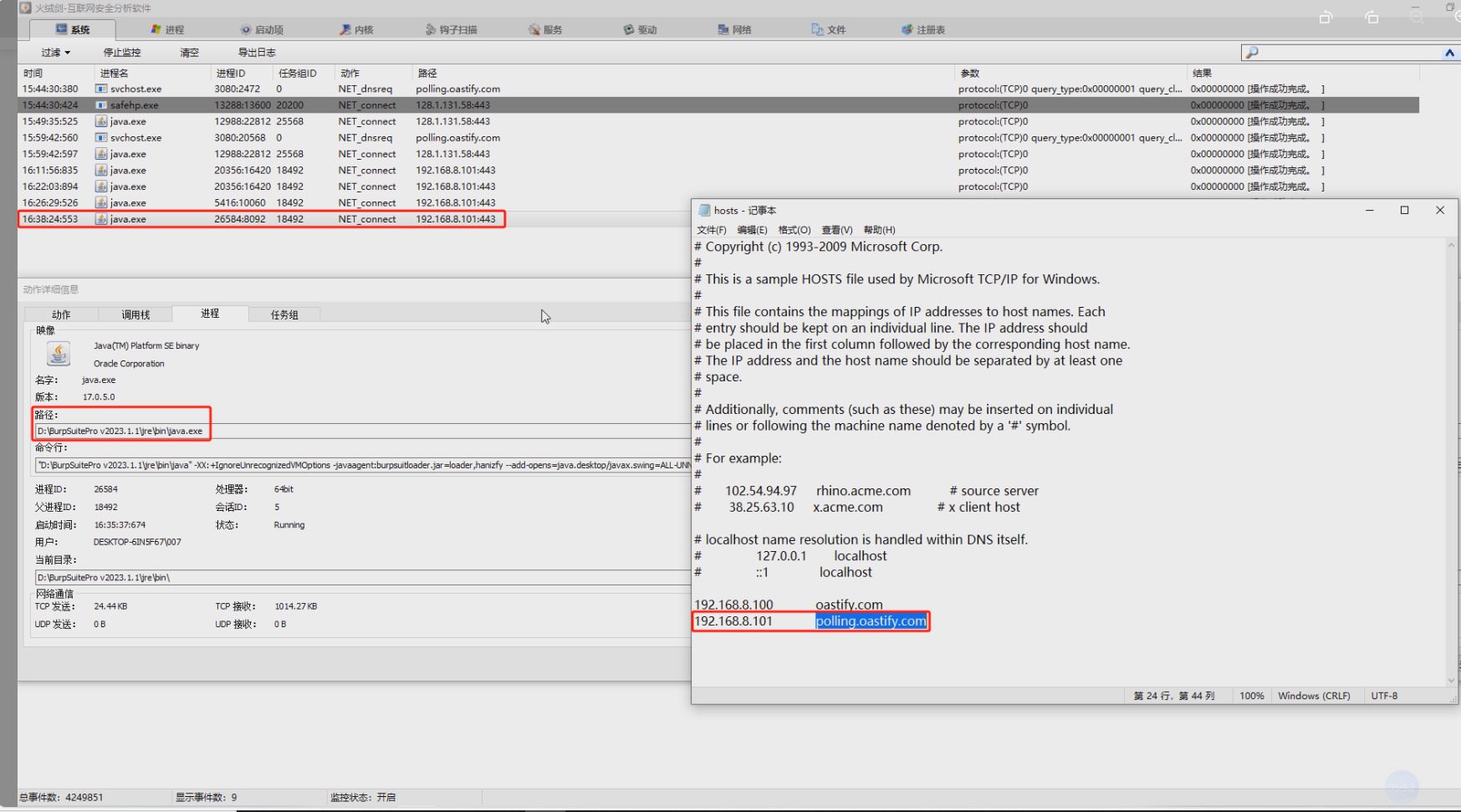The image size is (1461, 812).
Task: Click the Java Platform SE binary image icon
Action: click(x=59, y=354)
